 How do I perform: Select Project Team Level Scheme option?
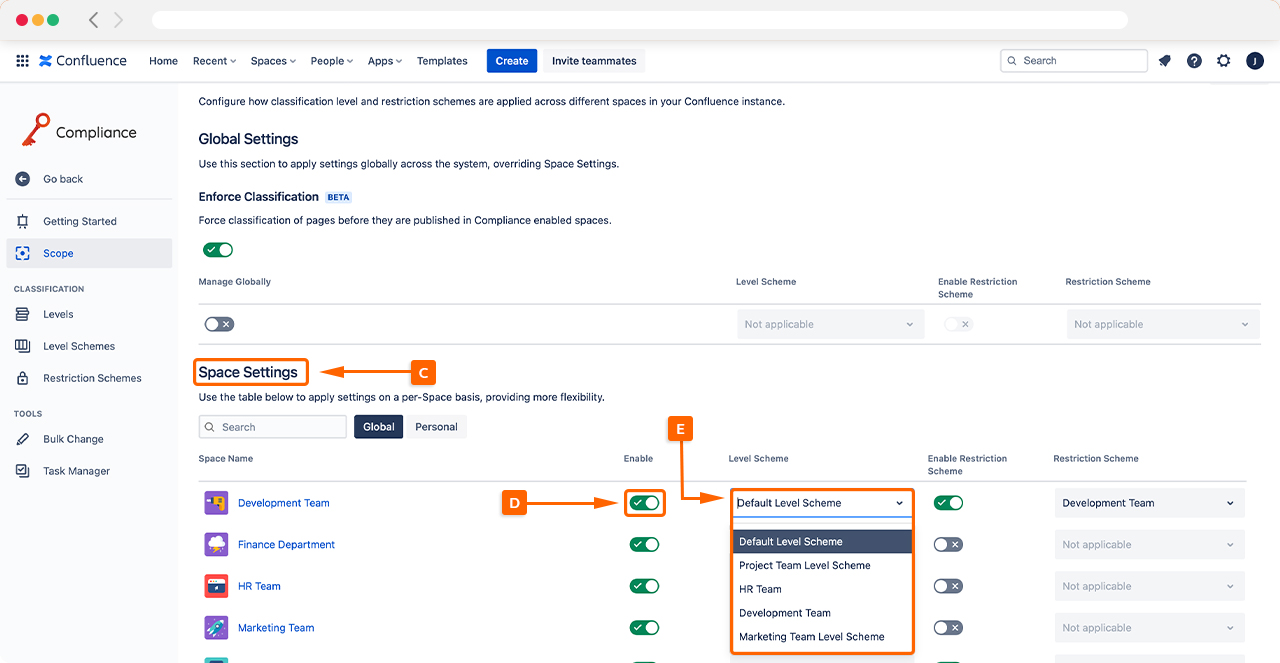pos(804,566)
